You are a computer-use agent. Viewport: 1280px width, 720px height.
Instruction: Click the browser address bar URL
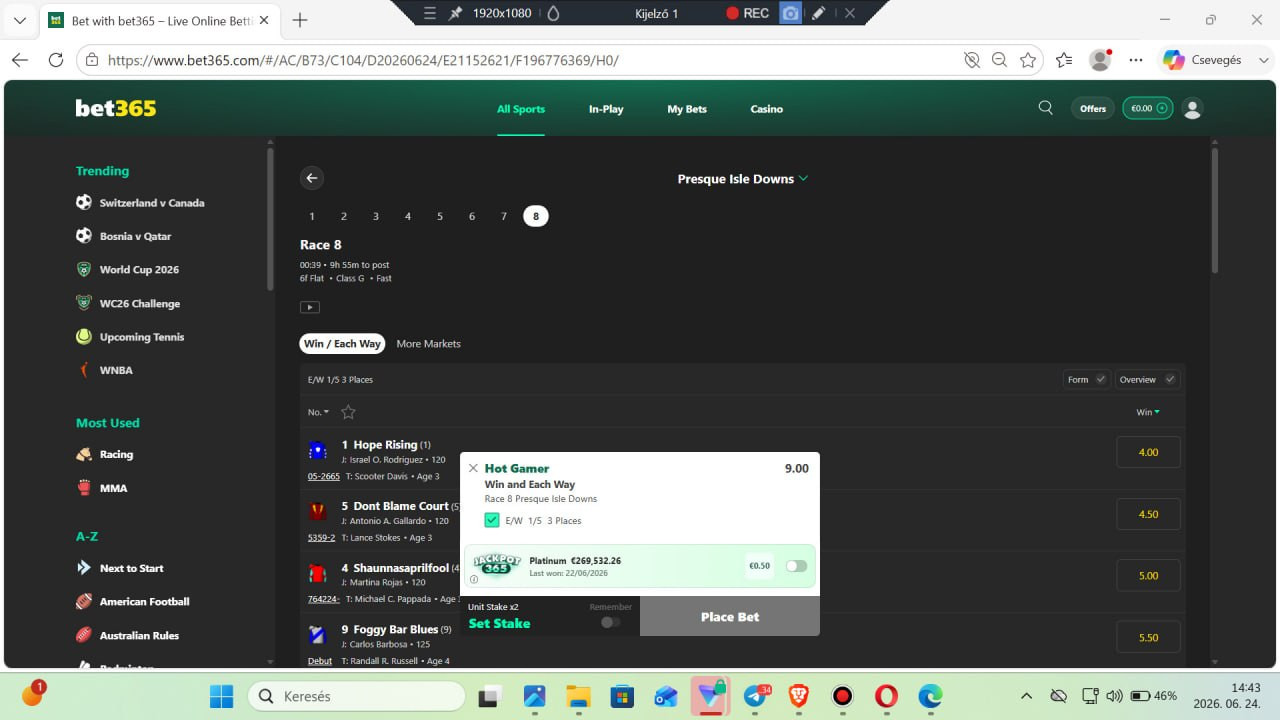tap(363, 60)
